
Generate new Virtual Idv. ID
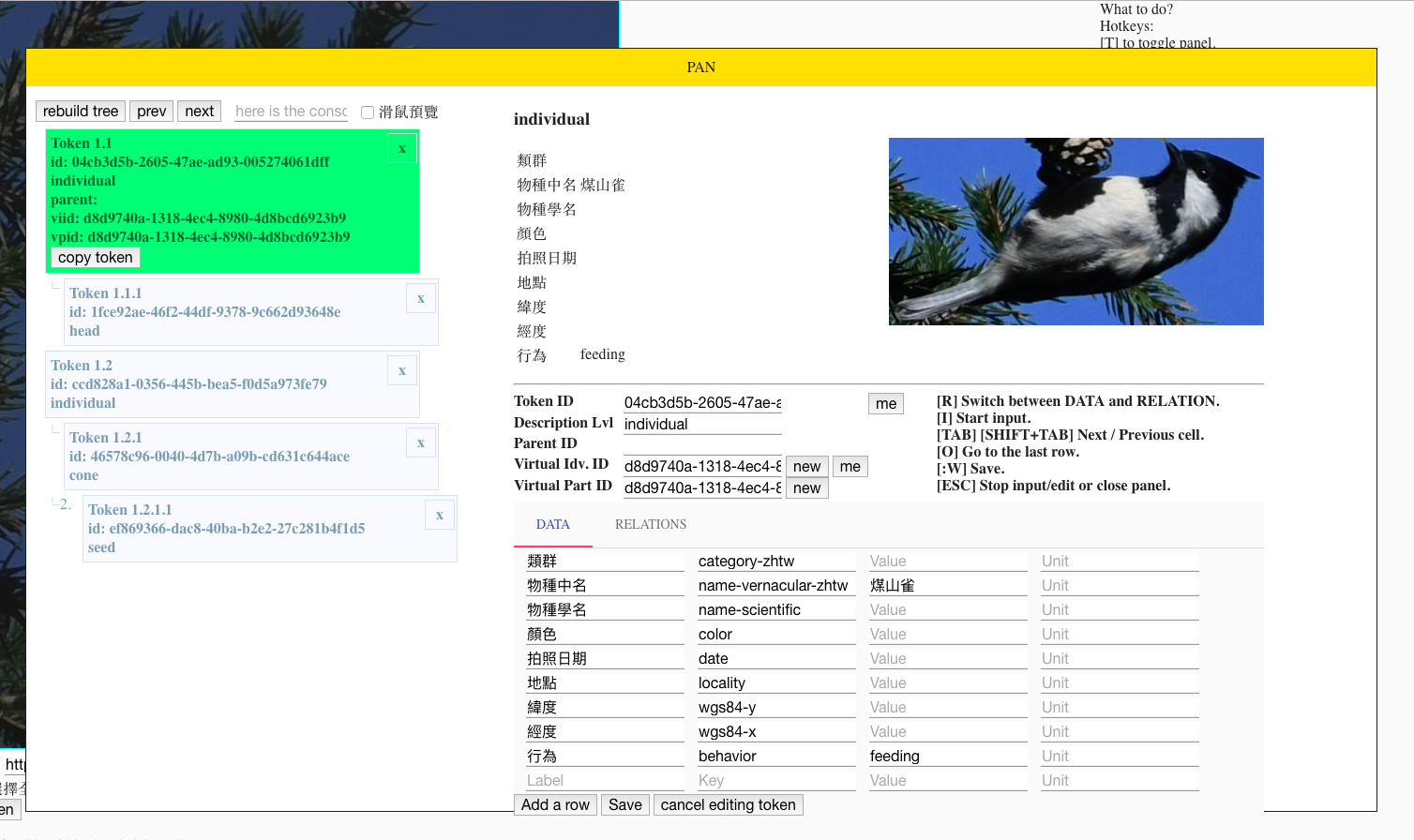click(806, 466)
